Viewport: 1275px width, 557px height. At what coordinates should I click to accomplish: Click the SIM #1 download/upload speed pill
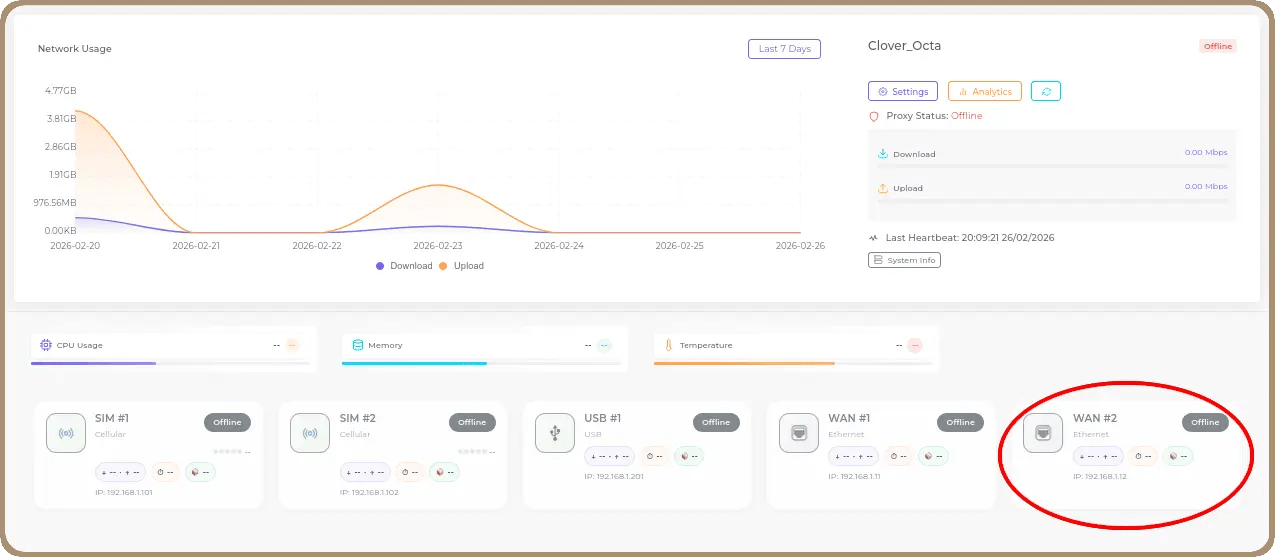[x=120, y=471]
